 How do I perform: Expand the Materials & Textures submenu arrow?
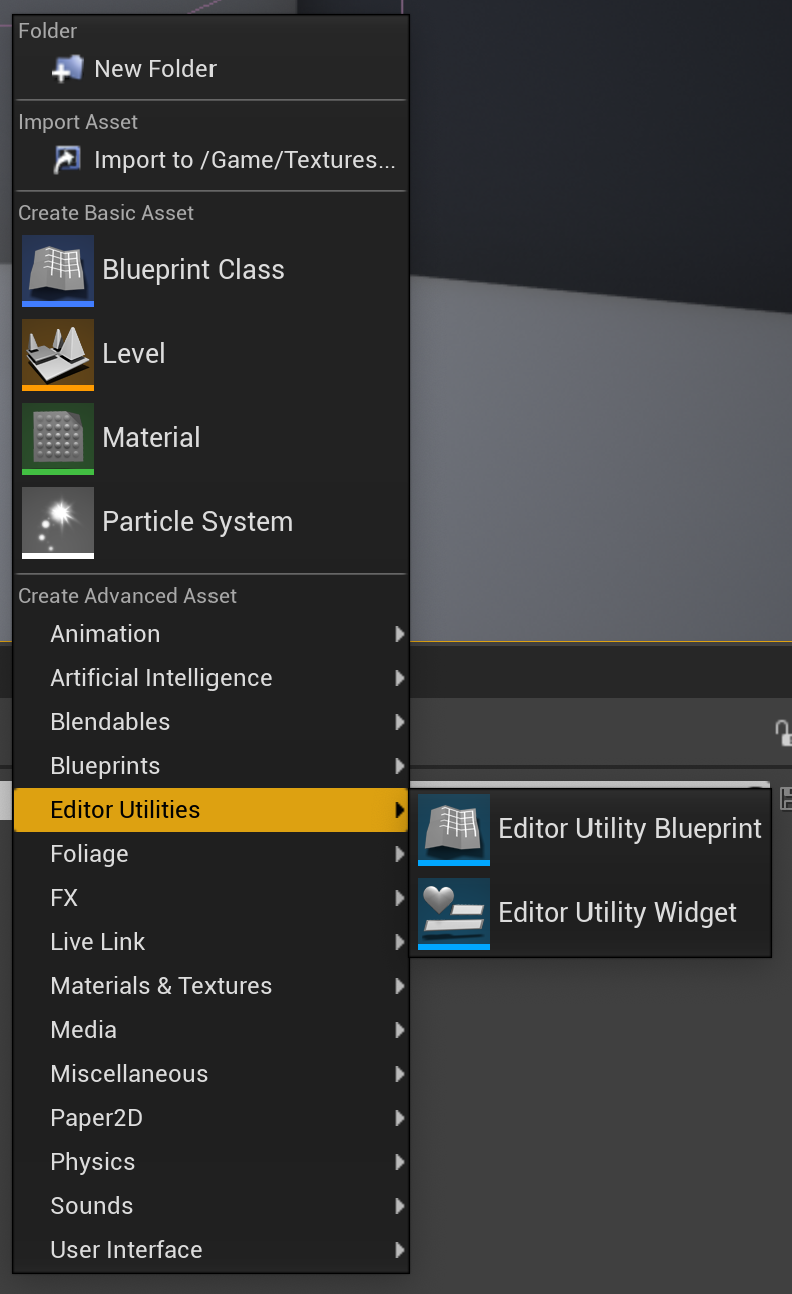(x=400, y=985)
